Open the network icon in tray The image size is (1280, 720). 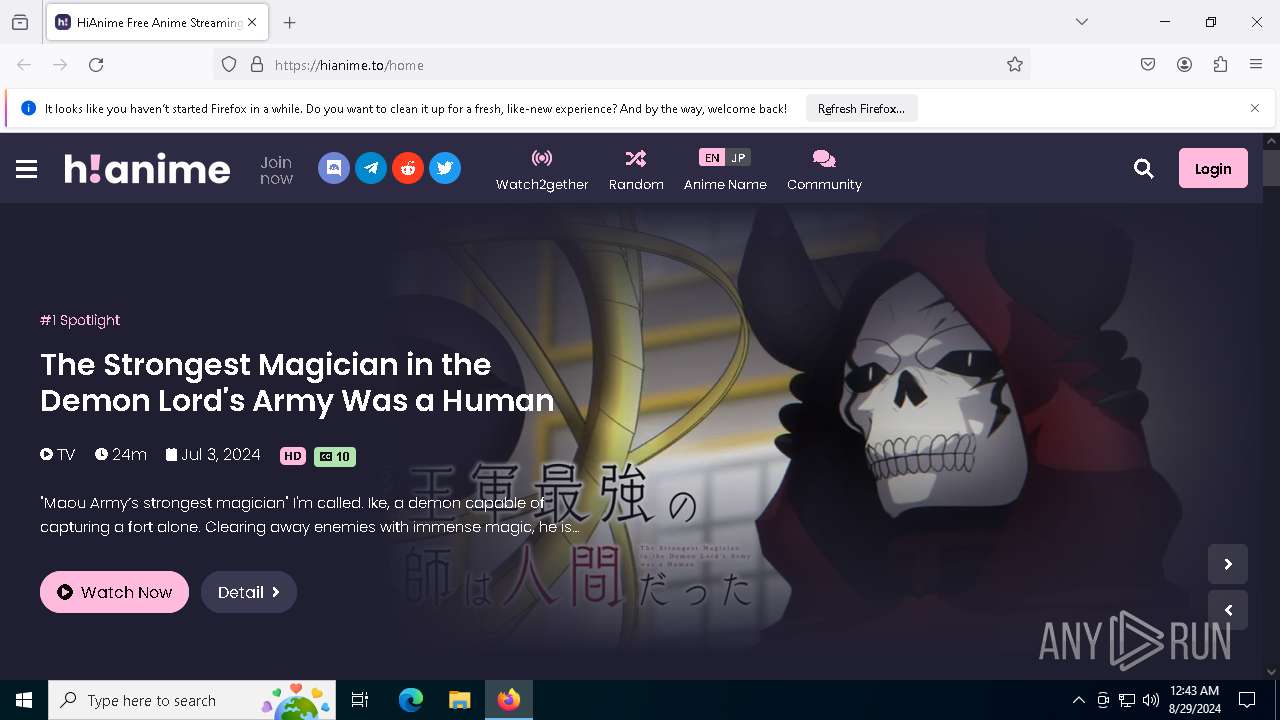pyautogui.click(x=1127, y=700)
